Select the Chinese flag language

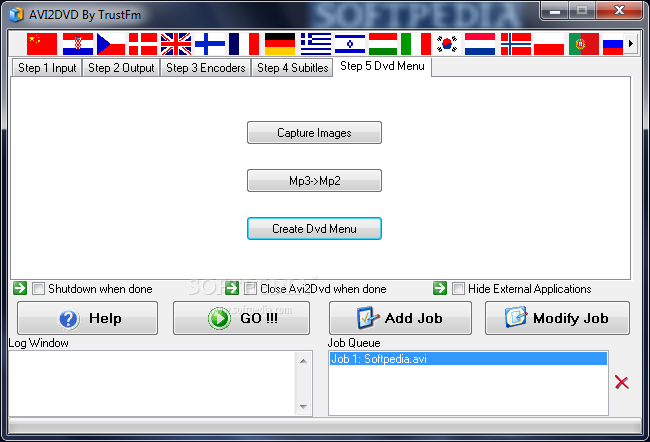pyautogui.click(x=42, y=44)
